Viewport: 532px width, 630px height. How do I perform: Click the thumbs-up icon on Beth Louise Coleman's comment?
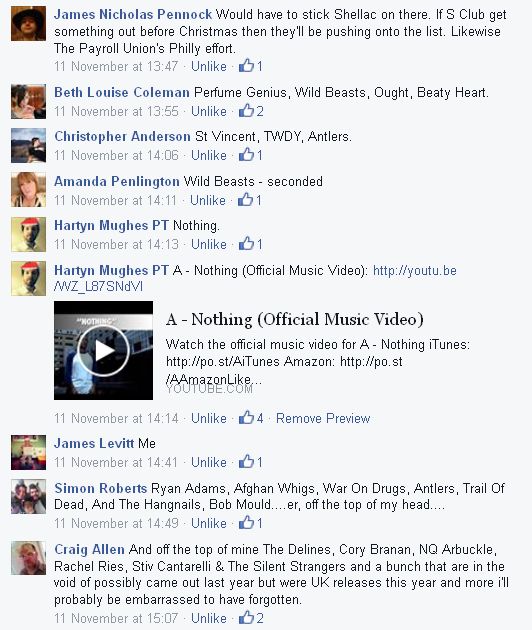pyautogui.click(x=246, y=110)
